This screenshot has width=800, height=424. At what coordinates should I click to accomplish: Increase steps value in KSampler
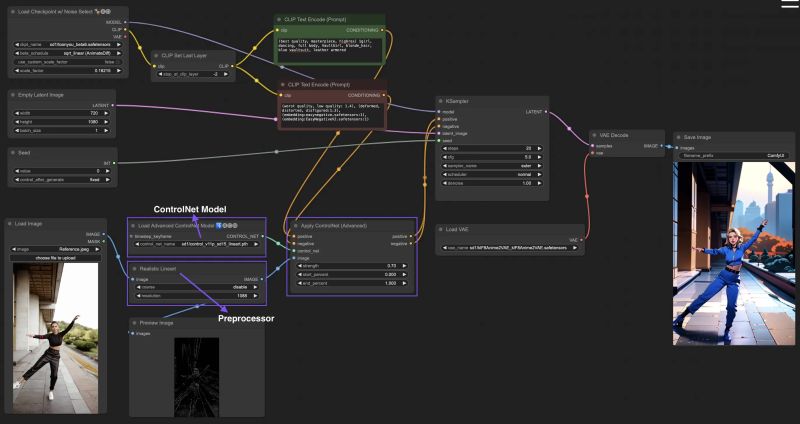pos(540,148)
